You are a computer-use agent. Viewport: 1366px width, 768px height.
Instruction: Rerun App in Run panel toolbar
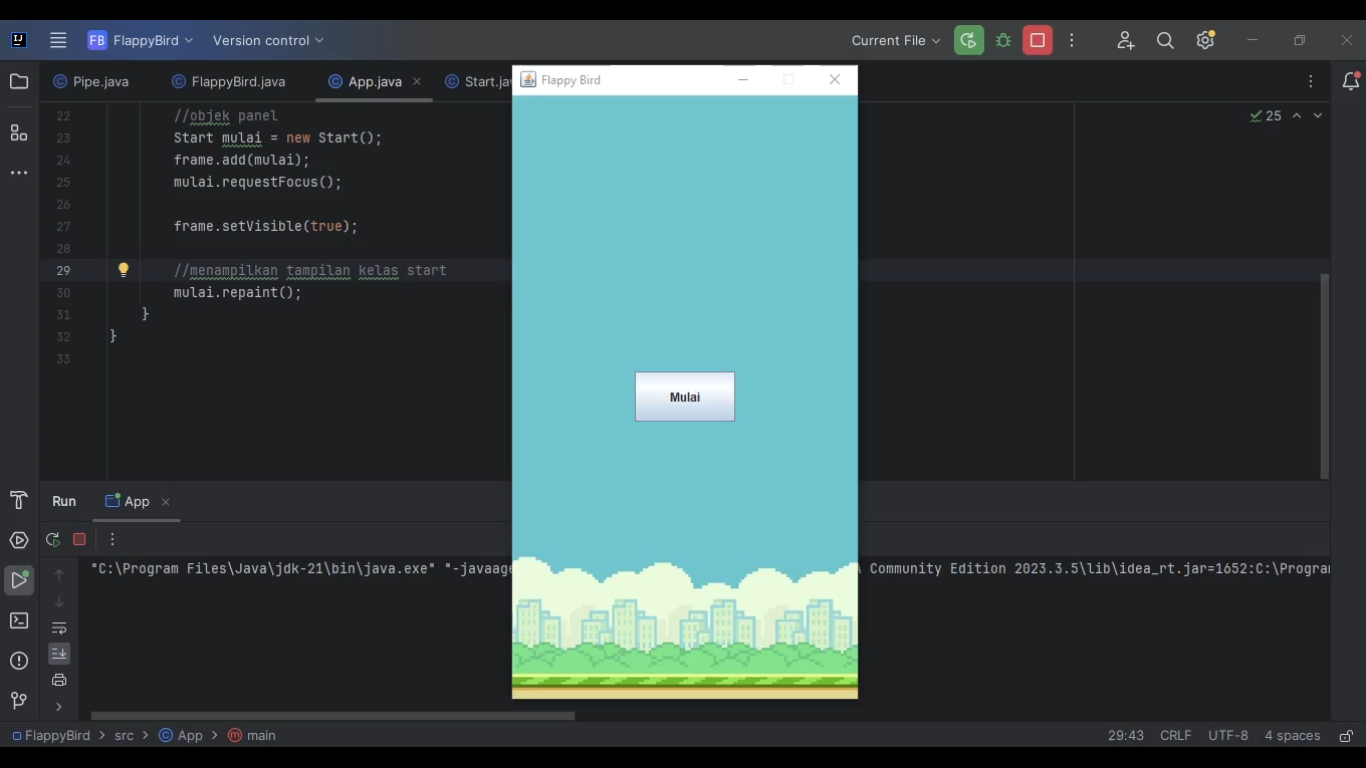(53, 539)
